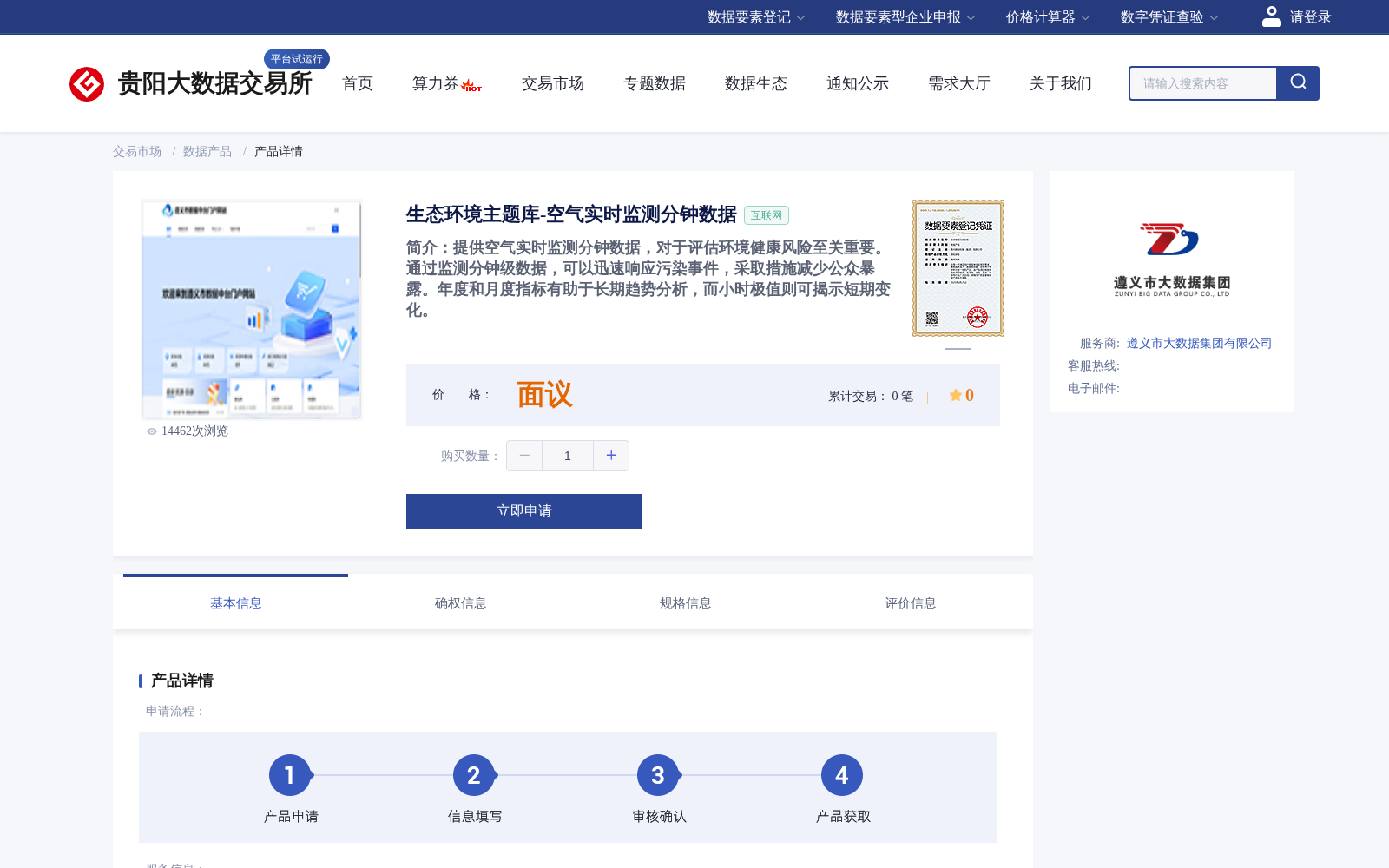
Task: Click the 累计交易：0笔 text
Action: point(871,396)
